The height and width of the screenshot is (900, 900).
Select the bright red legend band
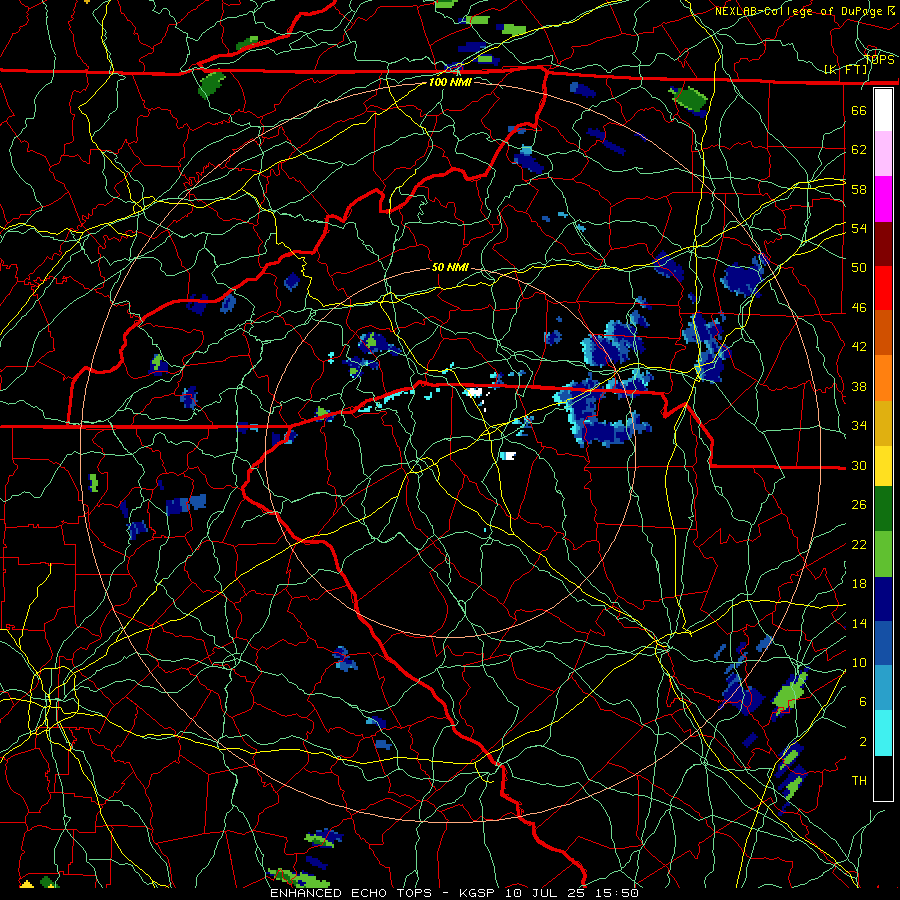click(x=883, y=289)
